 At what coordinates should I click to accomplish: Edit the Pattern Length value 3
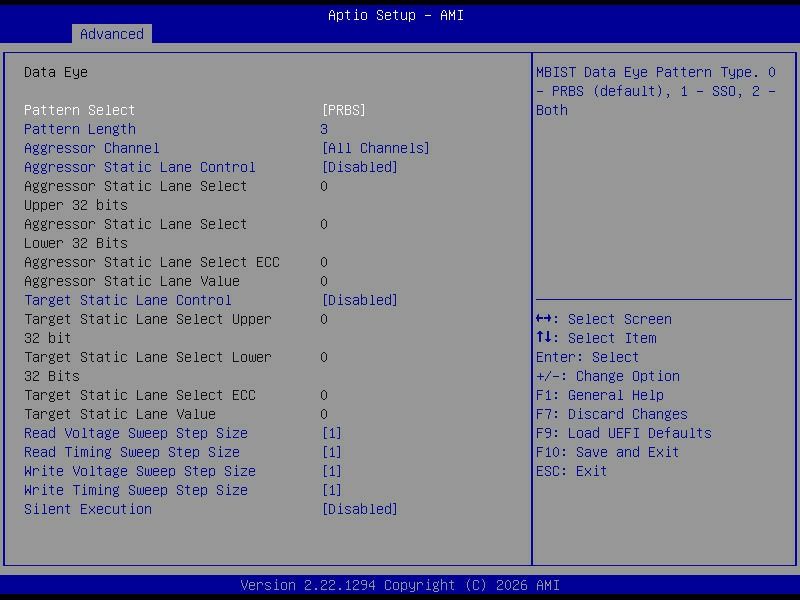click(x=324, y=129)
